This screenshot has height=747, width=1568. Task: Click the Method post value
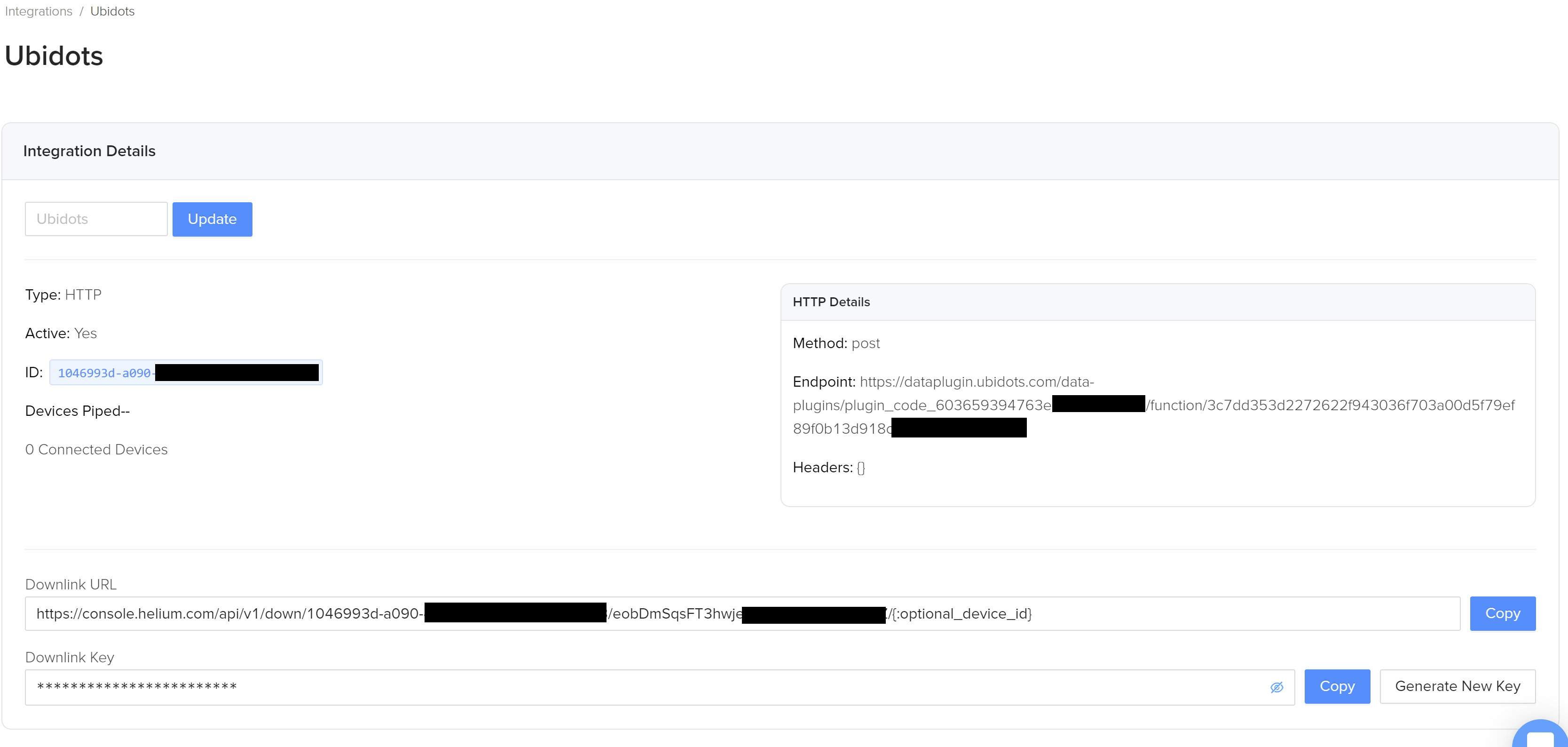(x=865, y=343)
